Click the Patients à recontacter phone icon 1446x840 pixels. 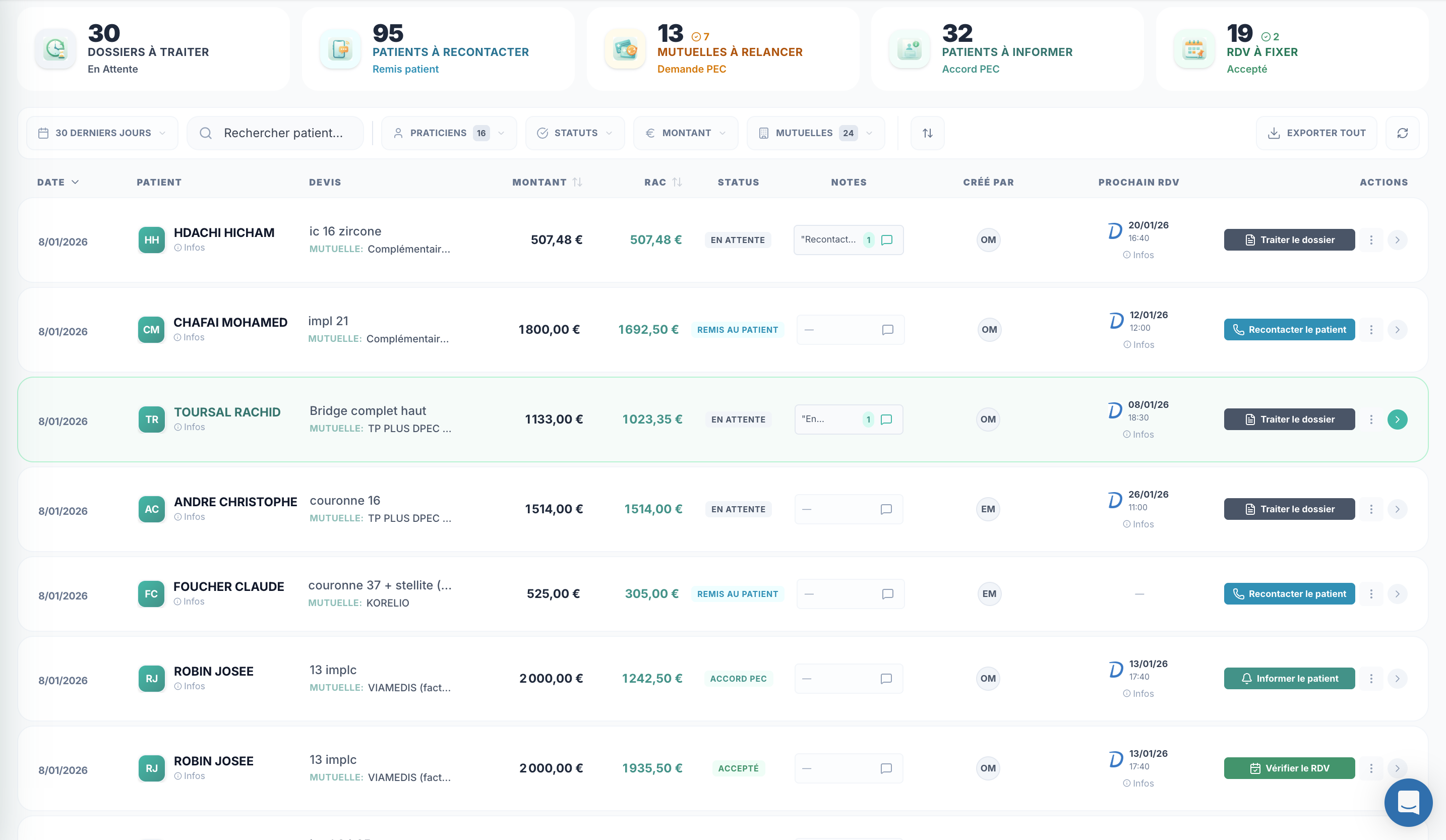341,49
